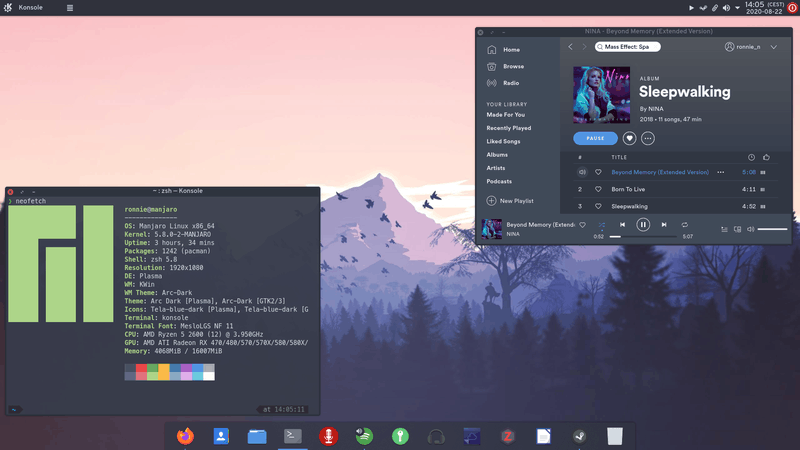Go forward with Spotify's forward arrow

click(x=584, y=46)
